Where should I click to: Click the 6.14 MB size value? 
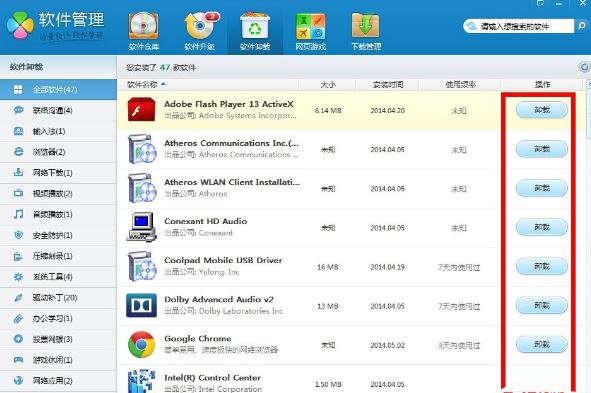328,110
